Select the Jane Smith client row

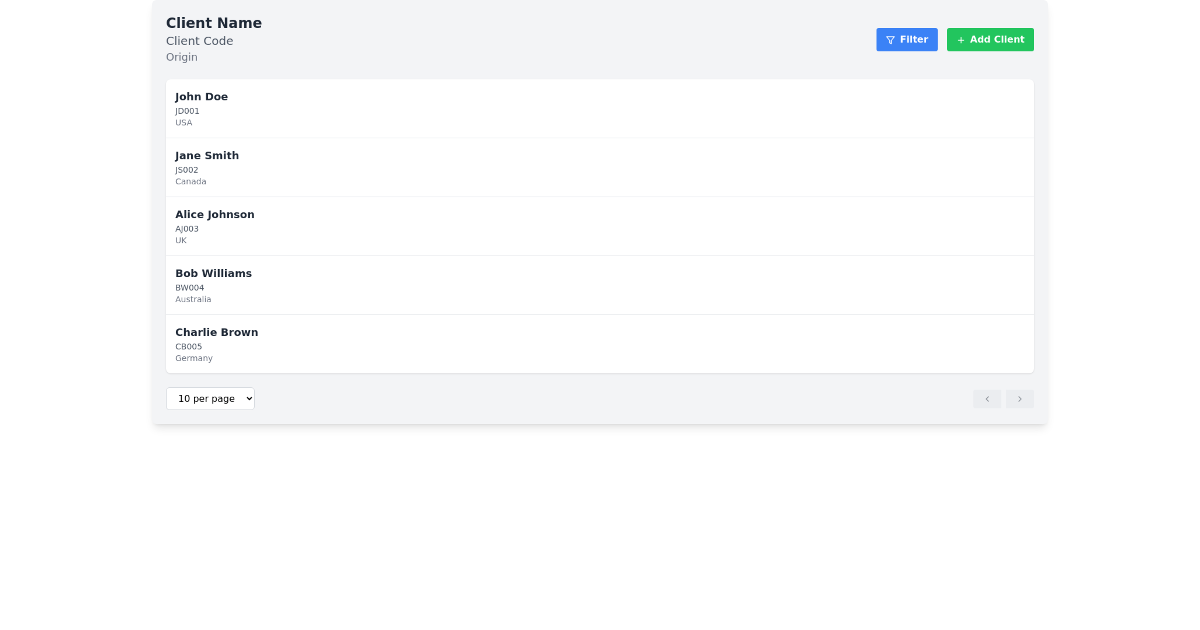click(600, 167)
